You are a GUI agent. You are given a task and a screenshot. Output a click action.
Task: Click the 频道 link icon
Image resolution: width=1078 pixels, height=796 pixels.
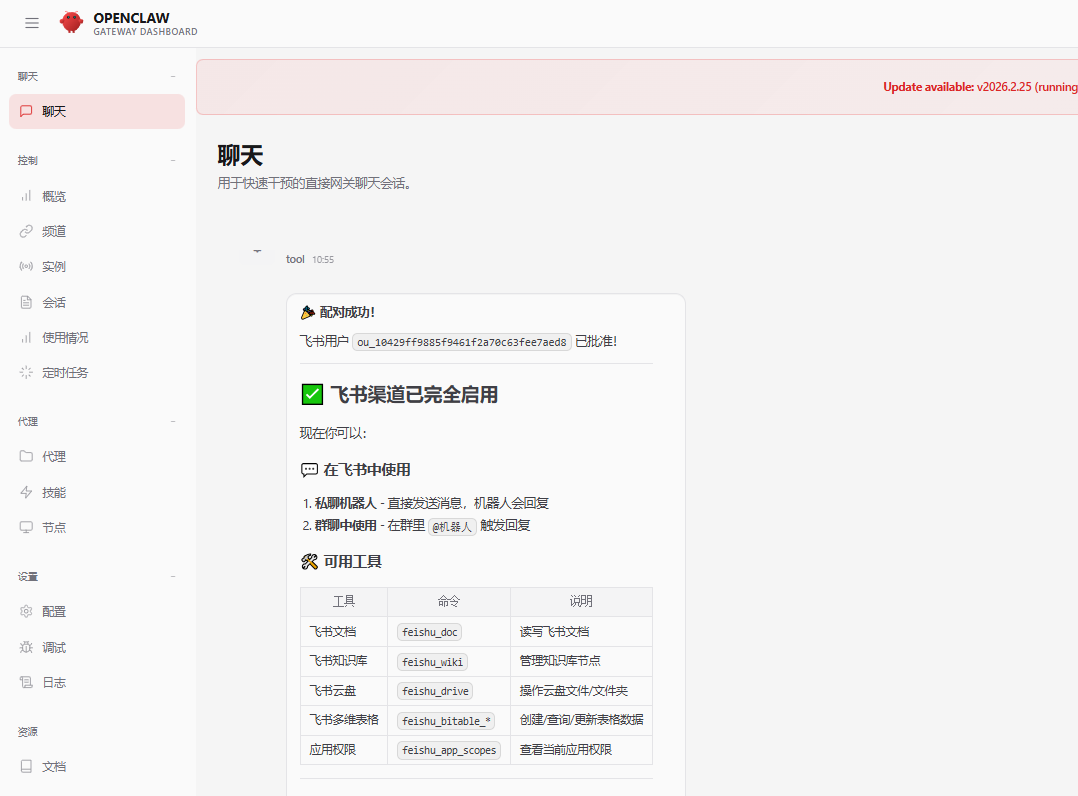point(26,231)
